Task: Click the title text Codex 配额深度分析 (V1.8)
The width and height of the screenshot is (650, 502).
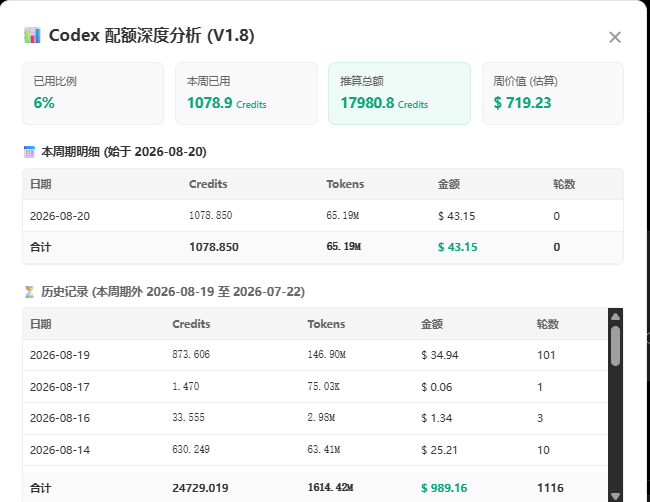Action: pos(151,36)
